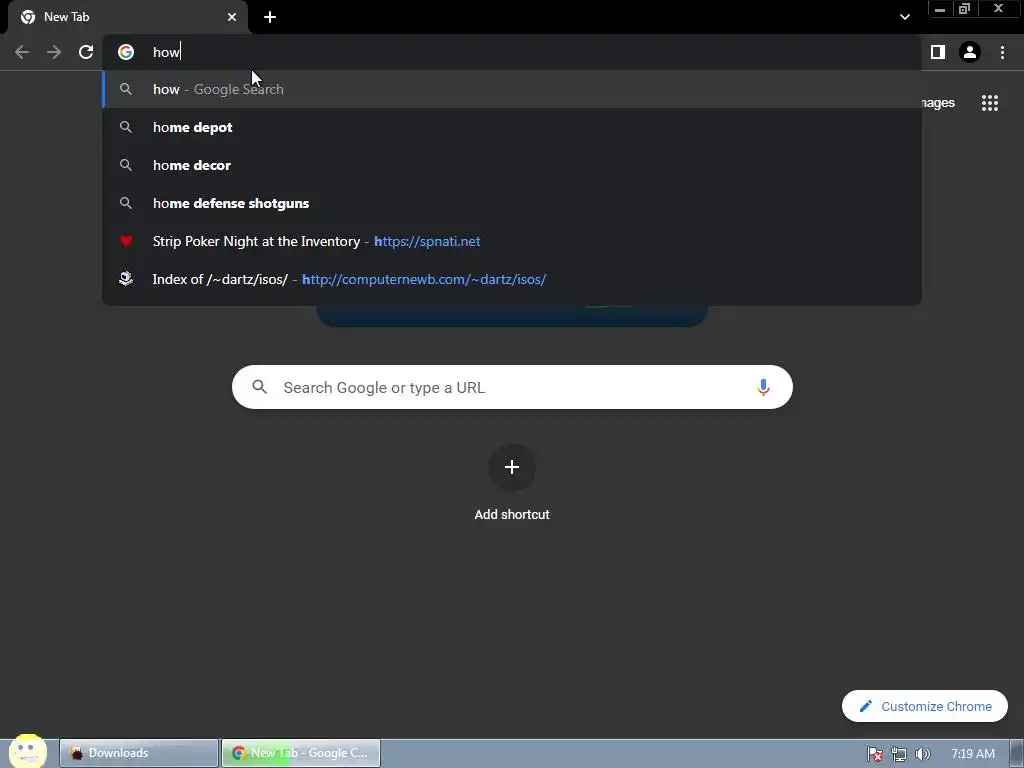Screen dimensions: 1024x768
Task: Click the Google icon in address bar
Action: click(126, 52)
